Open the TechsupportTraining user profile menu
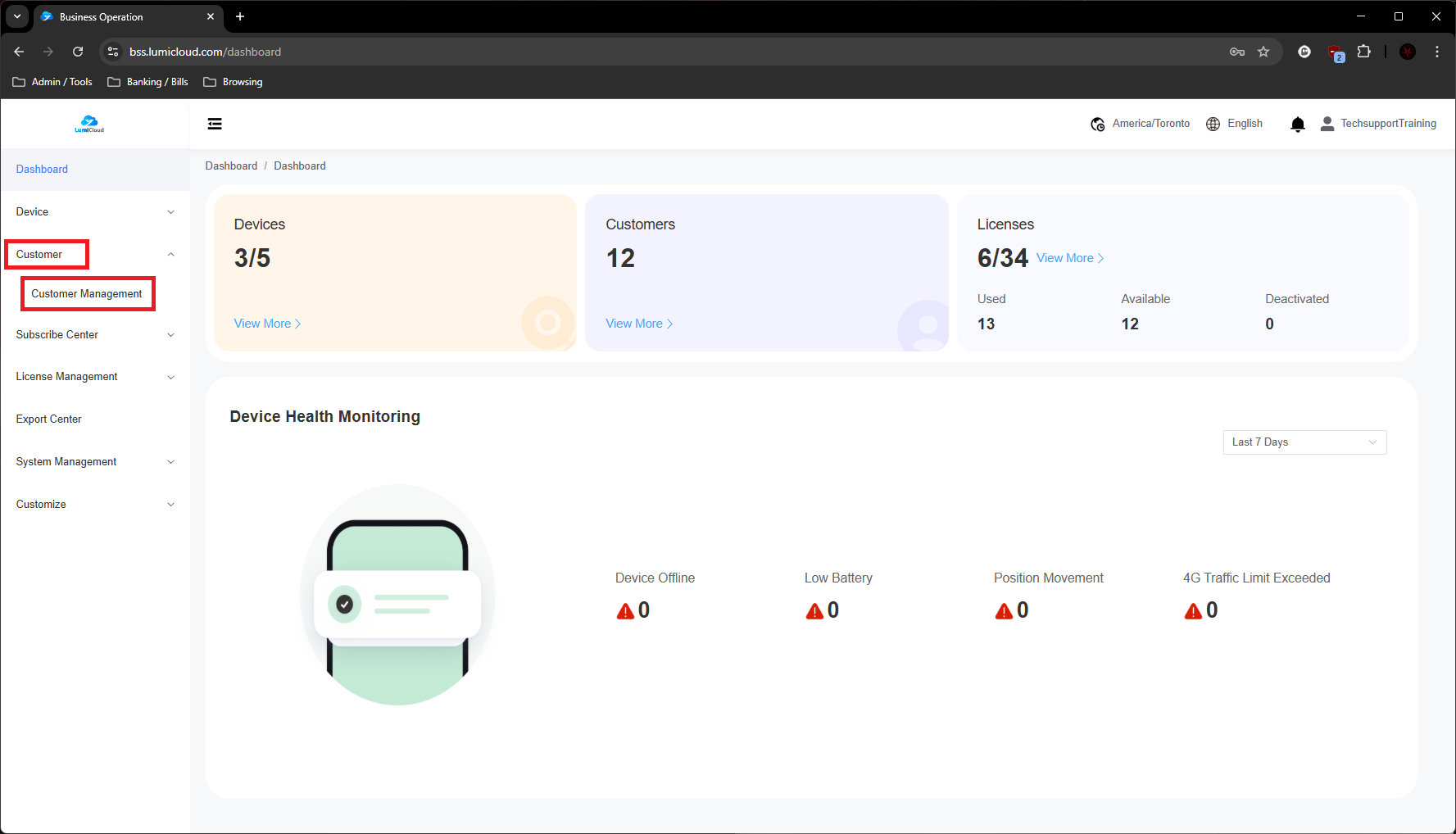Viewport: 1456px width, 834px height. point(1378,124)
